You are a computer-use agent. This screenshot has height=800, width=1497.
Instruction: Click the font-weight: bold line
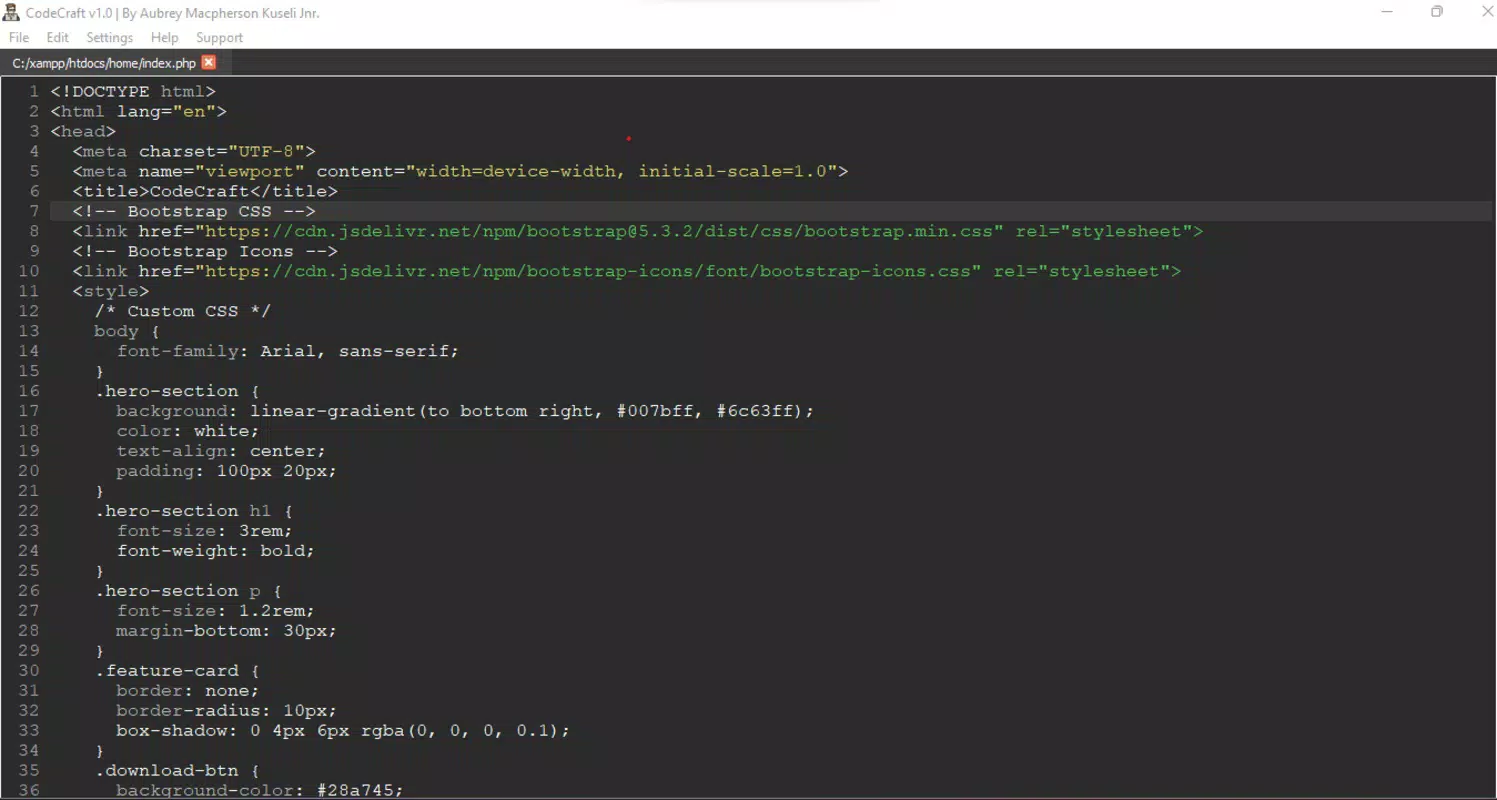click(216, 551)
